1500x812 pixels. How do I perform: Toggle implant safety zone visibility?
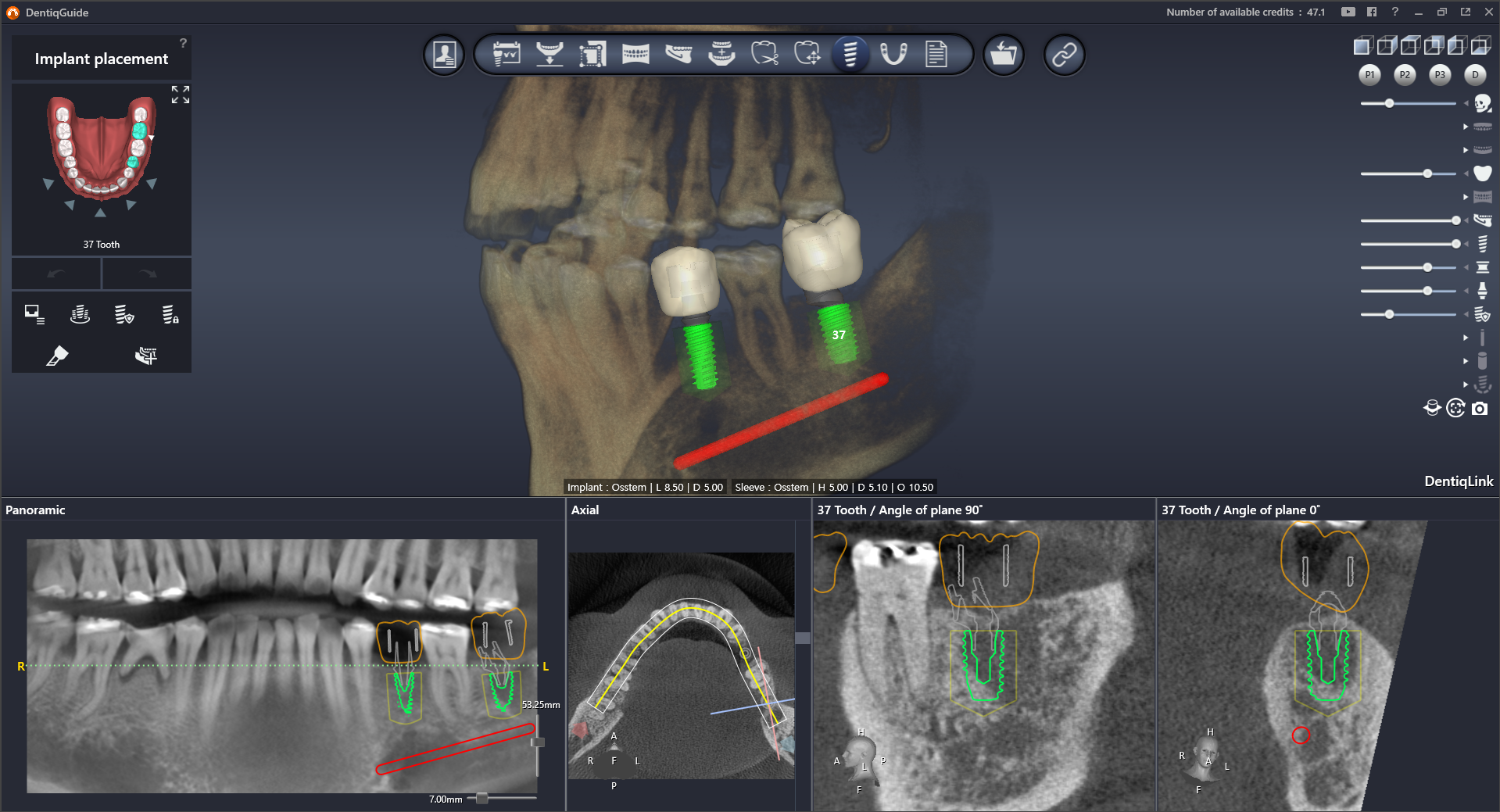[x=1482, y=314]
